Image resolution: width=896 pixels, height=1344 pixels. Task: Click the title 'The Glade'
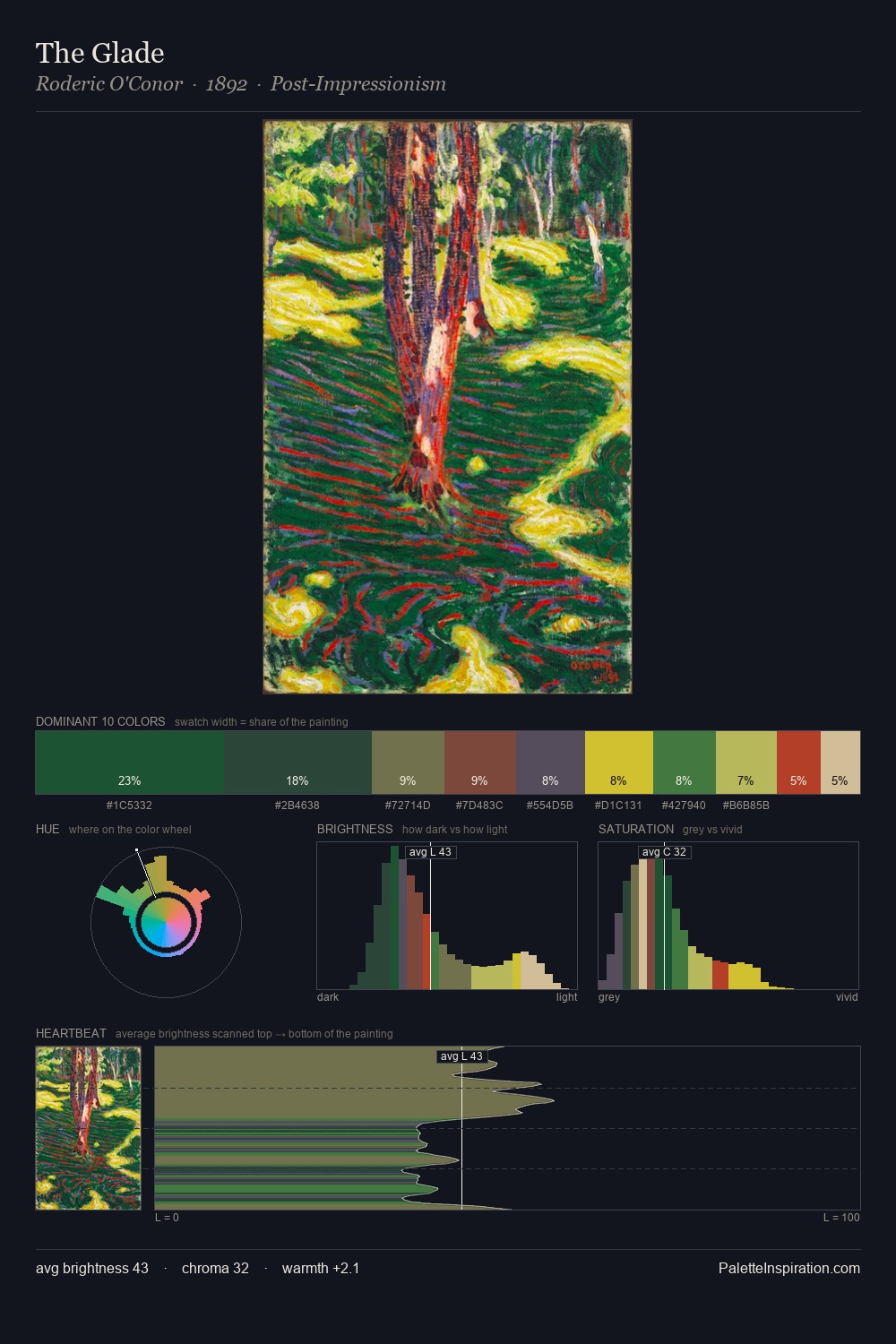pyautogui.click(x=100, y=53)
